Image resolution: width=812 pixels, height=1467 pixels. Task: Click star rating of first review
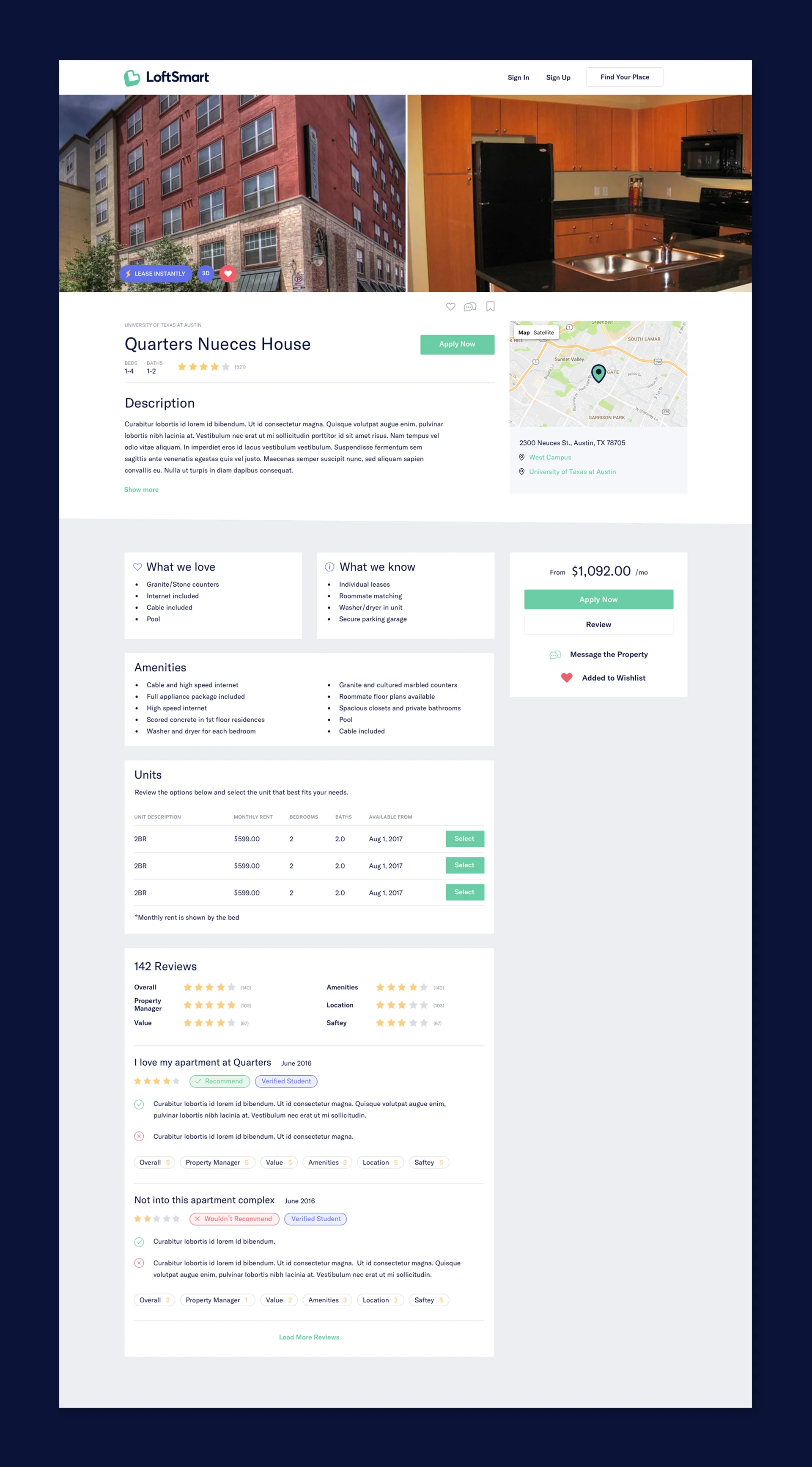tap(156, 1081)
